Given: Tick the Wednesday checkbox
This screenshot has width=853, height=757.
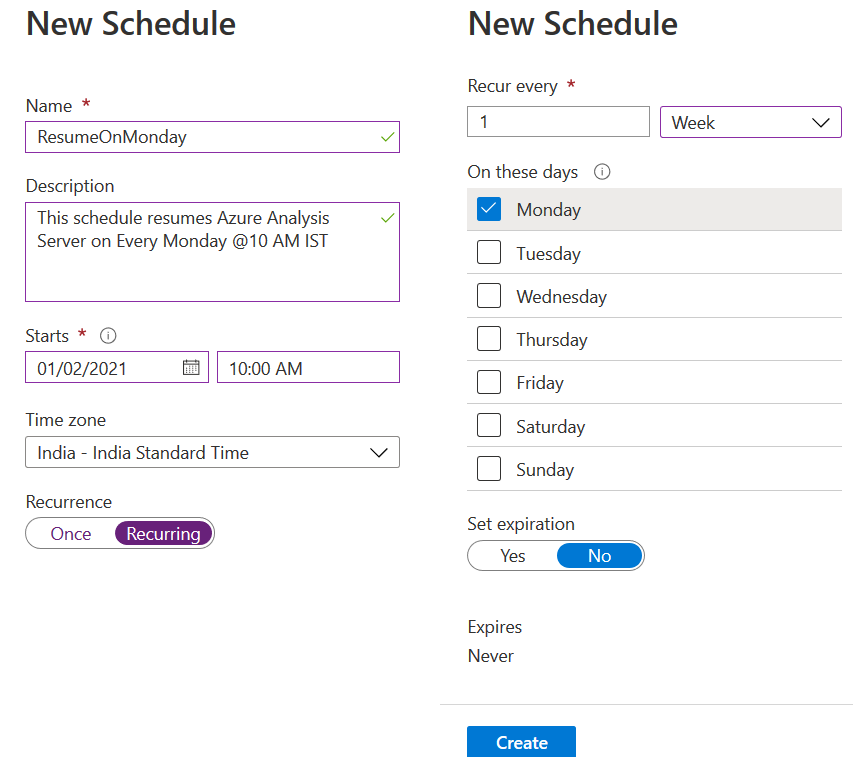Looking at the screenshot, I should (x=489, y=296).
